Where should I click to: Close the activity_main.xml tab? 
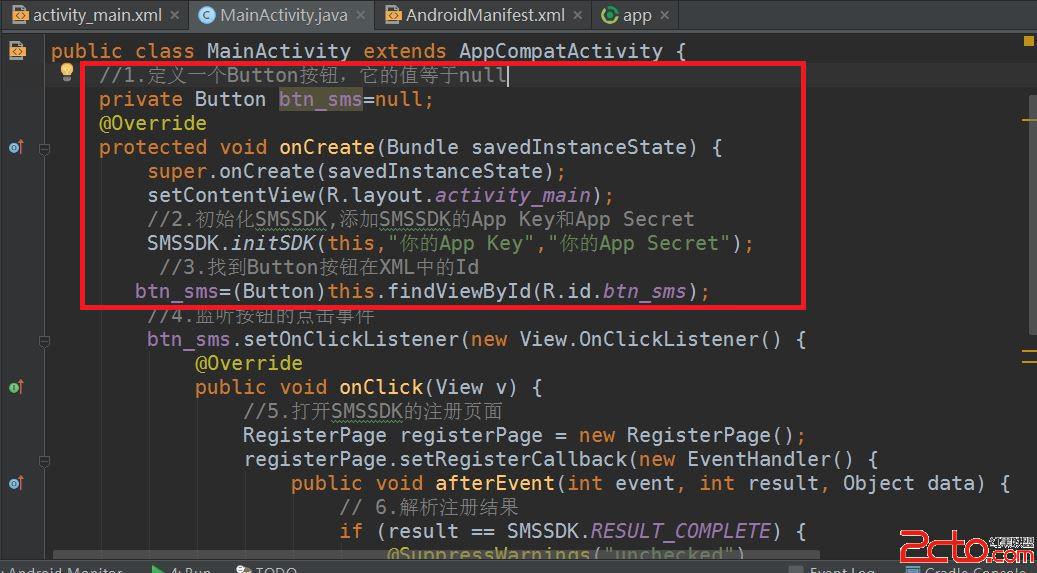pyautogui.click(x=175, y=15)
